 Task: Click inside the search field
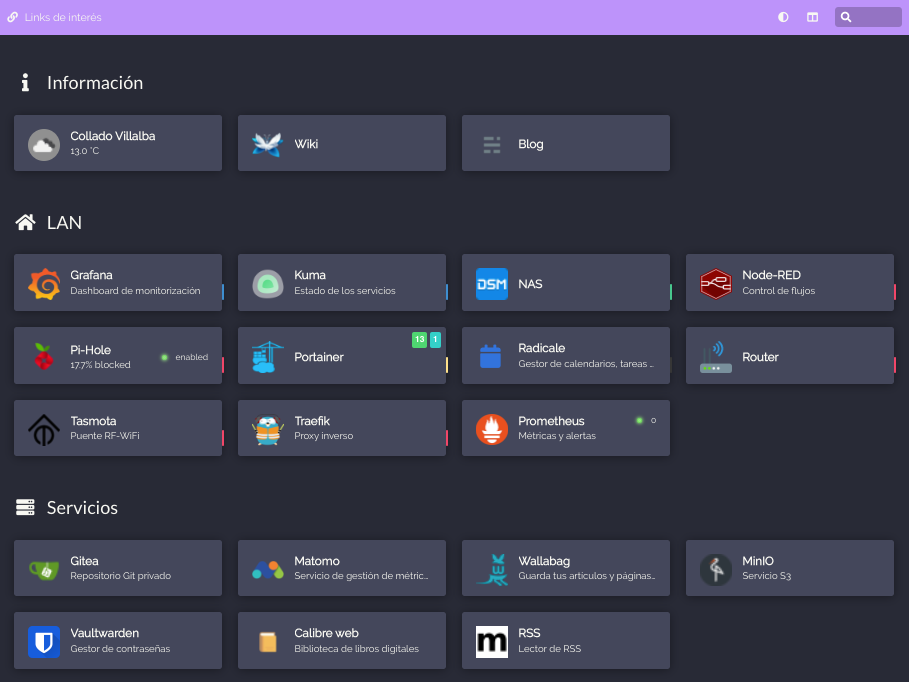point(872,17)
